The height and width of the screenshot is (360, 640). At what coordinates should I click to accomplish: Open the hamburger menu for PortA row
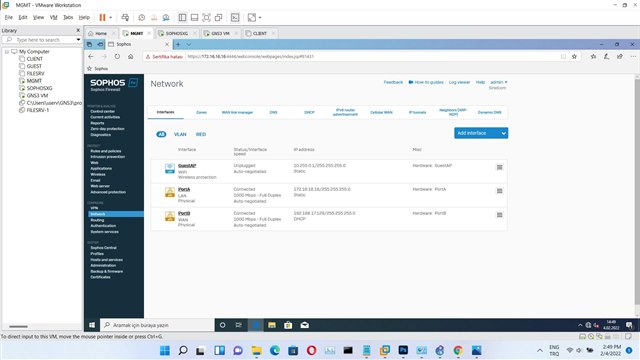(499, 191)
